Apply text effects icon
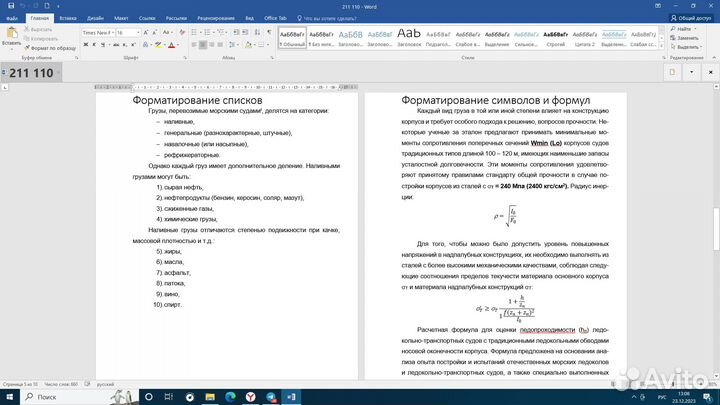720x405 pixels. point(146,45)
